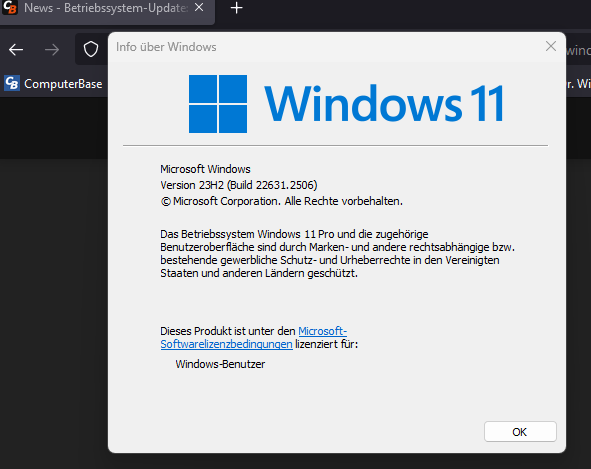Screen dimensions: 591x469
Task: Focus the partially visible address bar text
Action: (578, 50)
